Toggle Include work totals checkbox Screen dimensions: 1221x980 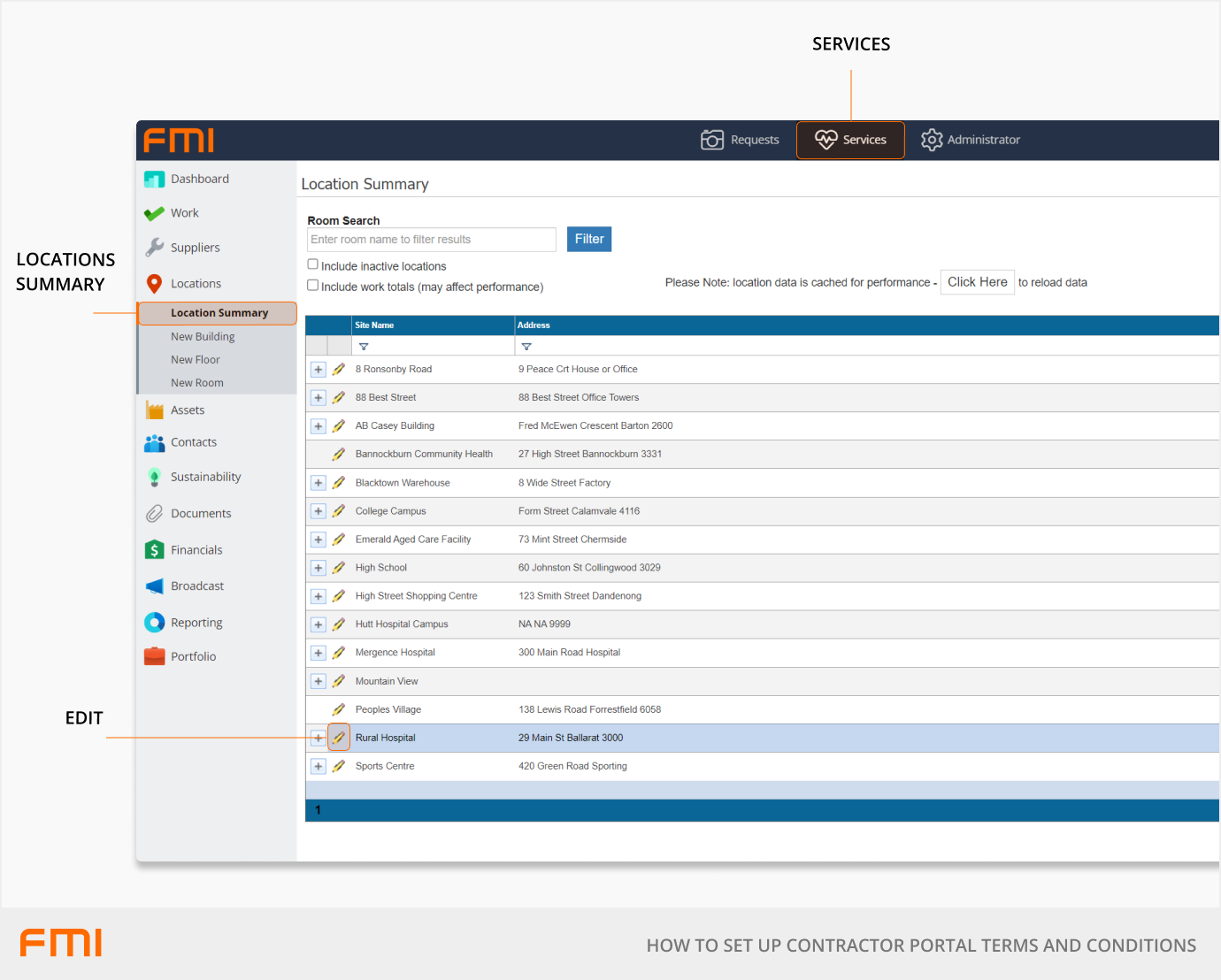[312, 285]
